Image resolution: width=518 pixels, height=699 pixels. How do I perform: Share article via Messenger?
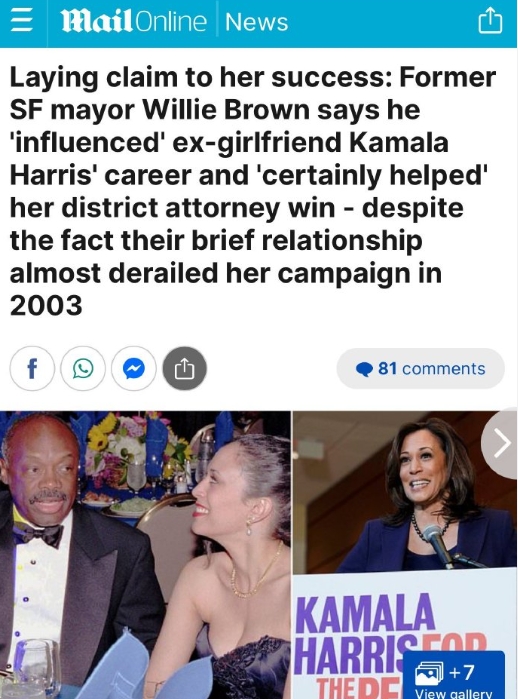(134, 368)
